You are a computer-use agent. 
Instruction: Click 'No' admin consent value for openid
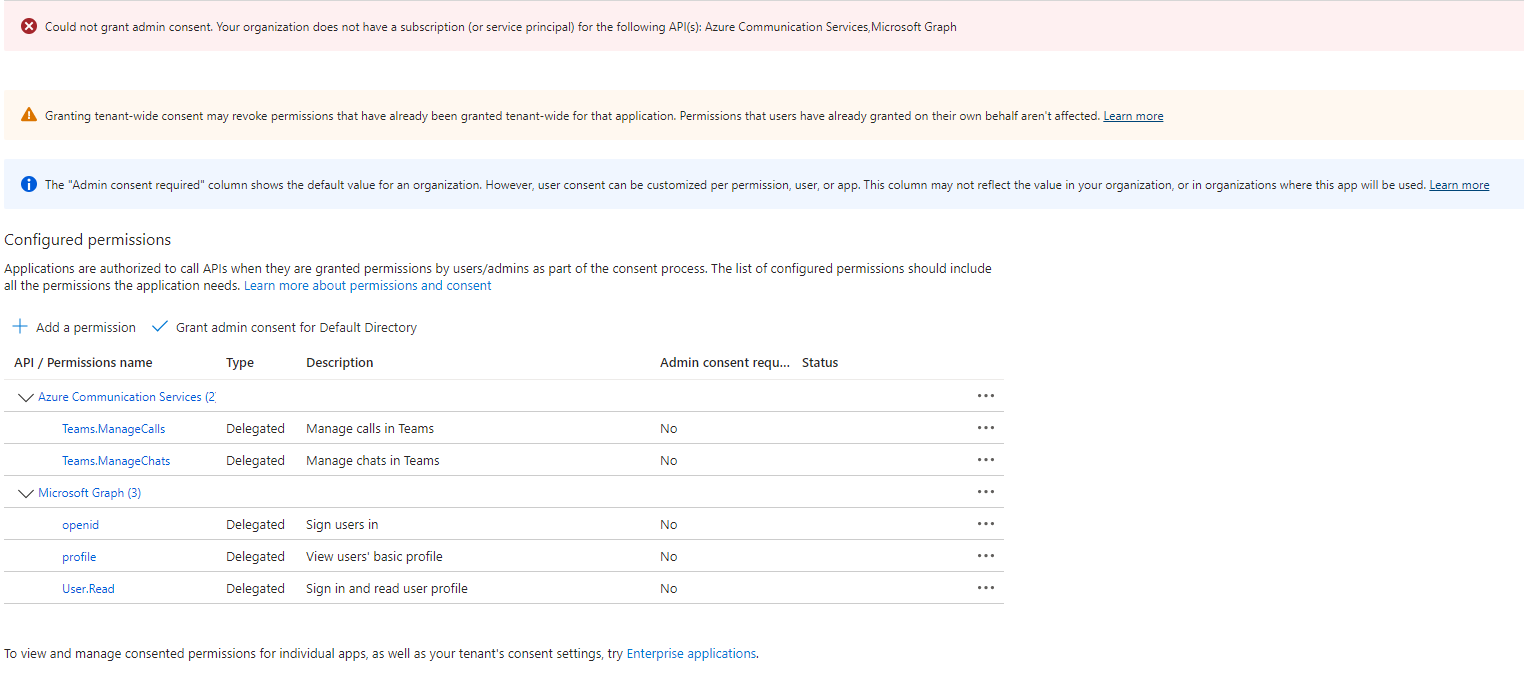point(669,525)
